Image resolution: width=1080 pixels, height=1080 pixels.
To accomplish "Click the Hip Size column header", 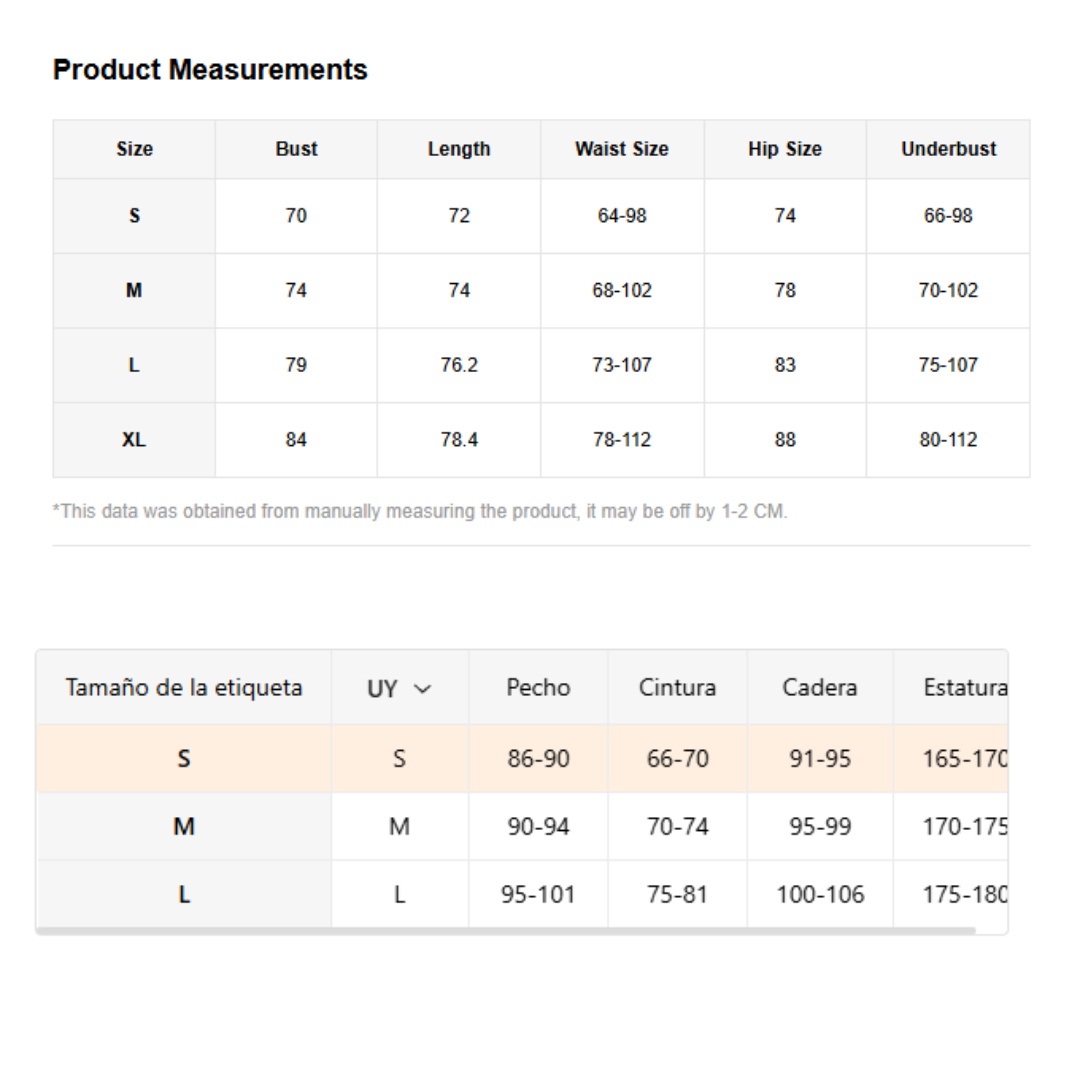I will click(785, 149).
